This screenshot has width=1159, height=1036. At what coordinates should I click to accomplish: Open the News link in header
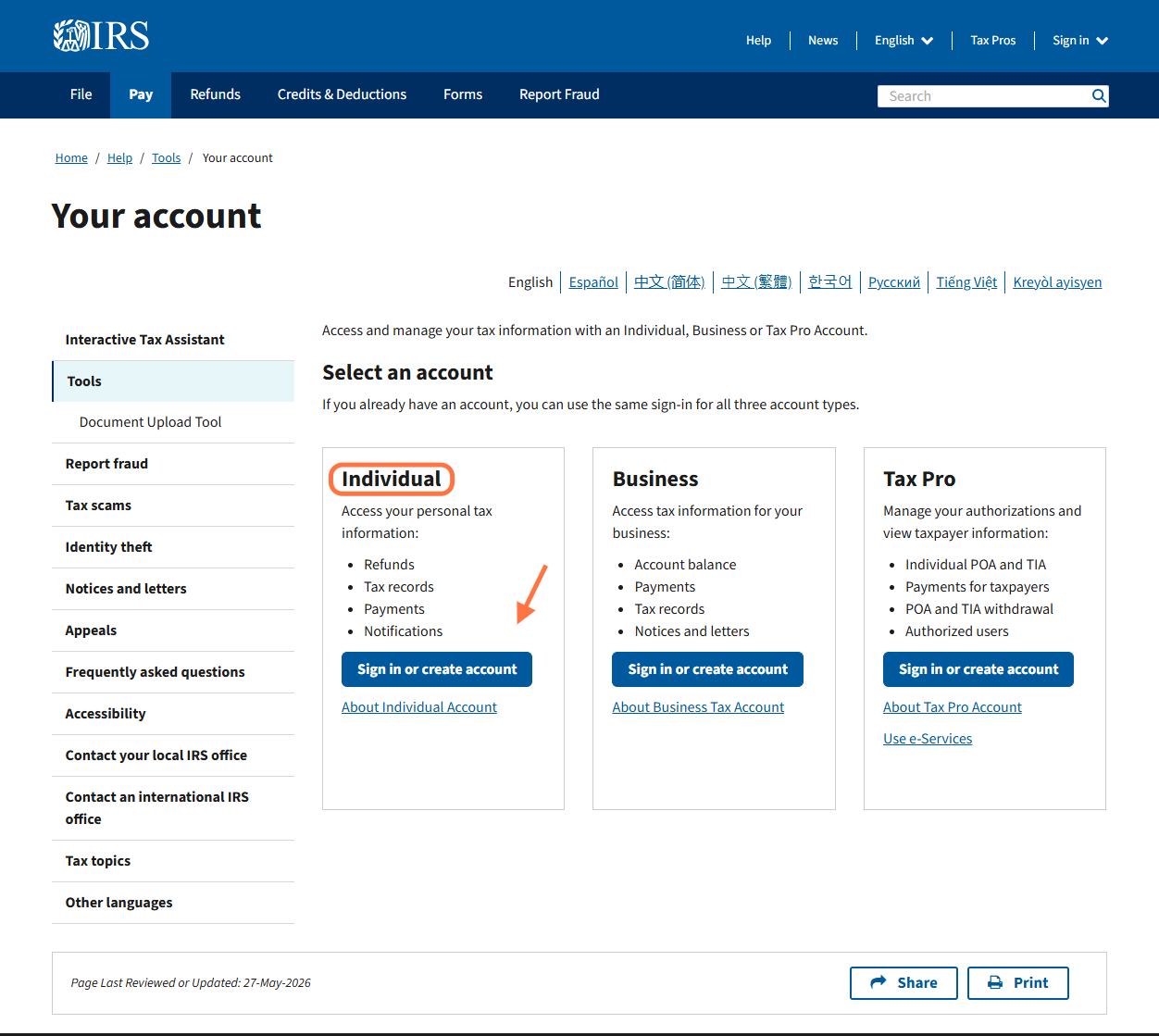tap(823, 40)
